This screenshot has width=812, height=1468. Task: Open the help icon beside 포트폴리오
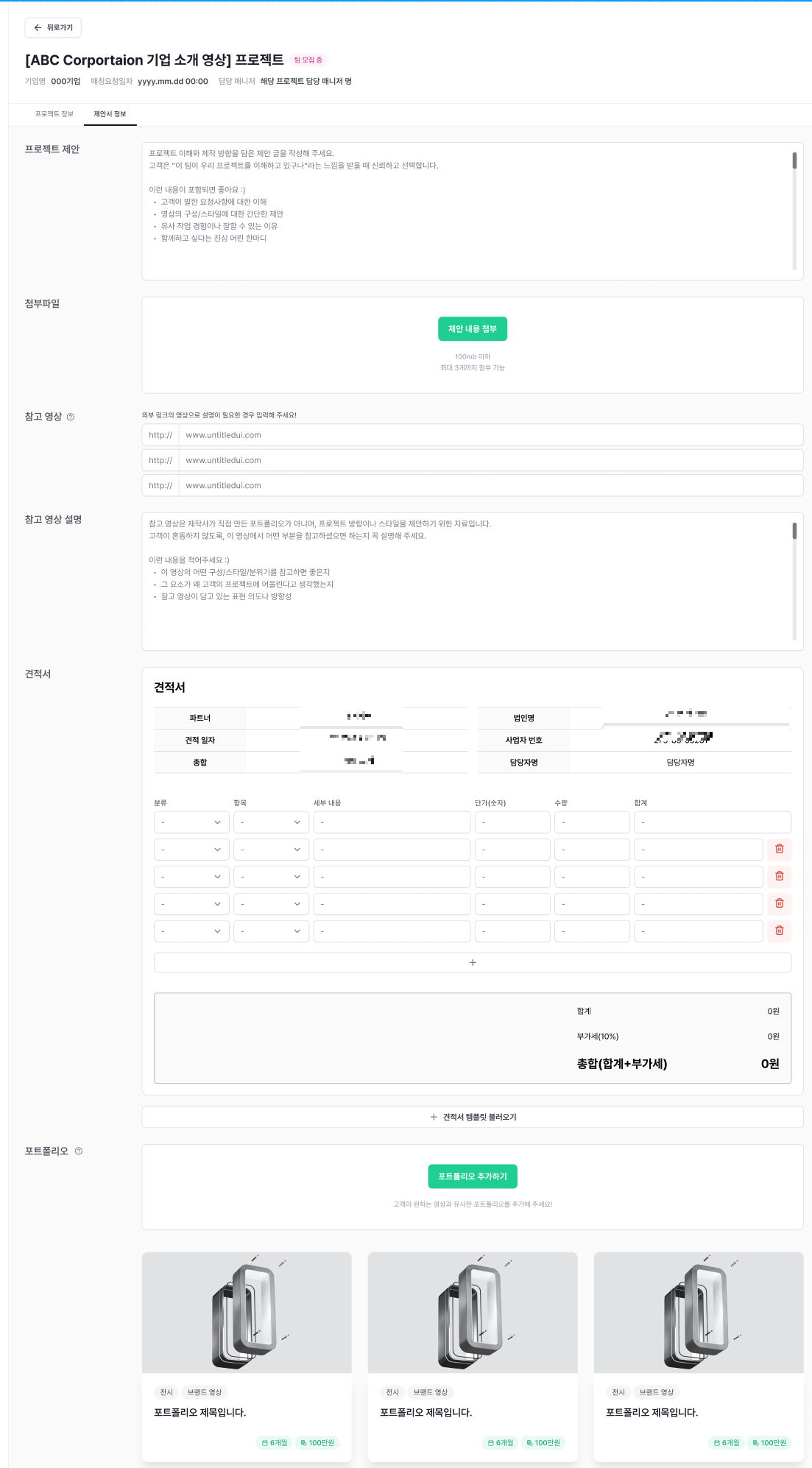tap(79, 1151)
